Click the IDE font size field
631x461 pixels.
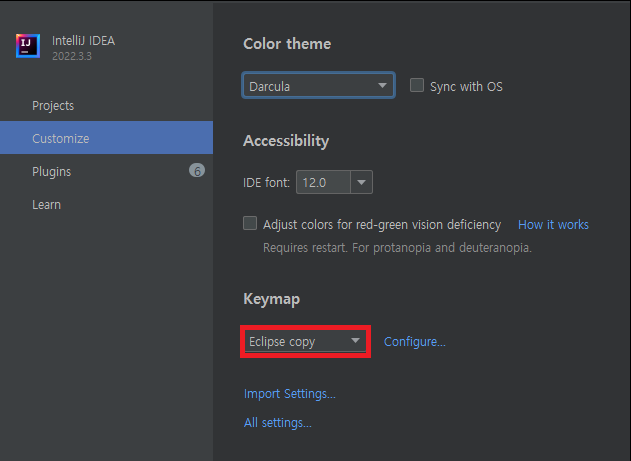pos(323,182)
